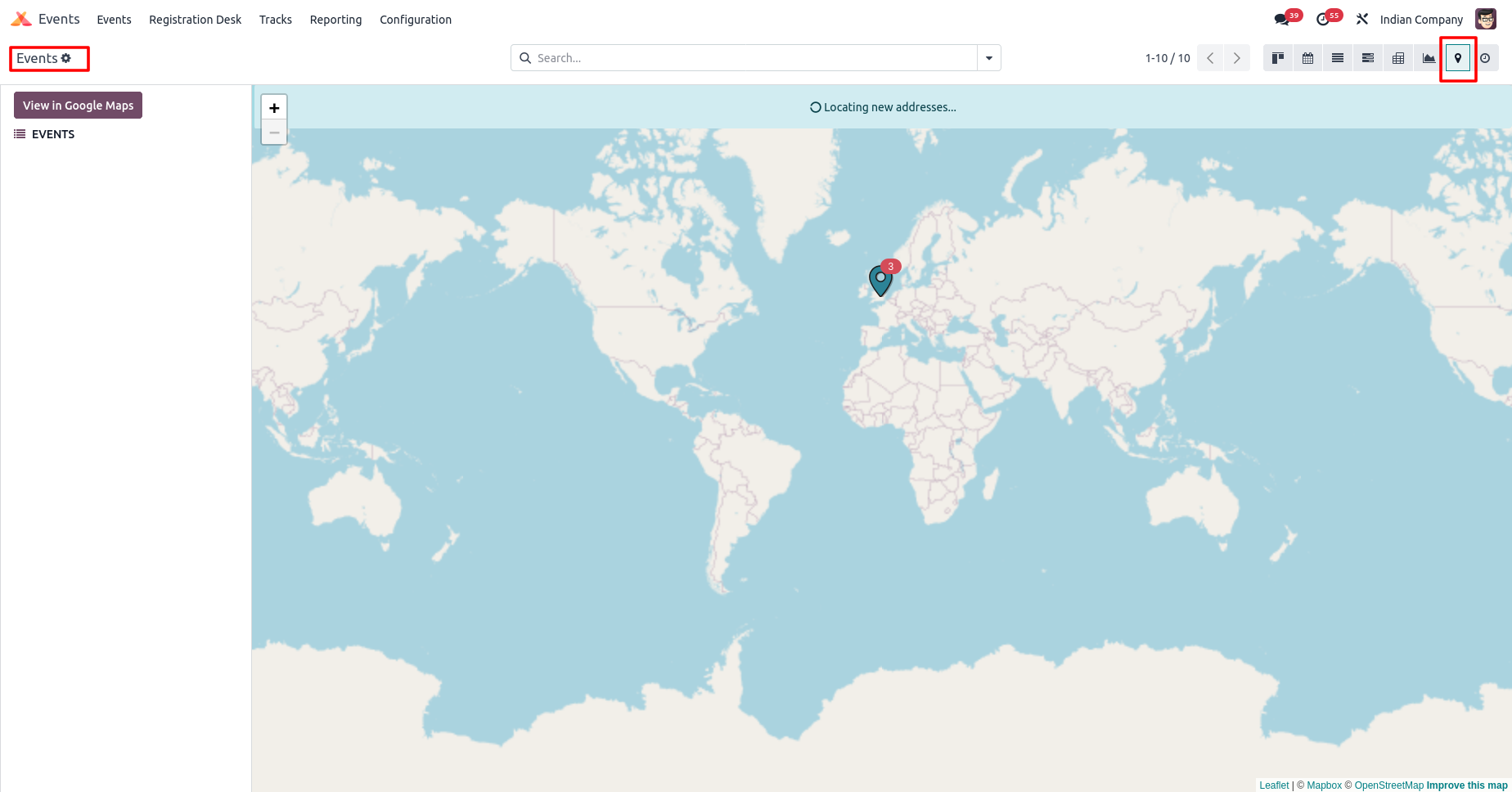This screenshot has width=1512, height=792.
Task: Switch to Calendar view
Action: tap(1308, 58)
